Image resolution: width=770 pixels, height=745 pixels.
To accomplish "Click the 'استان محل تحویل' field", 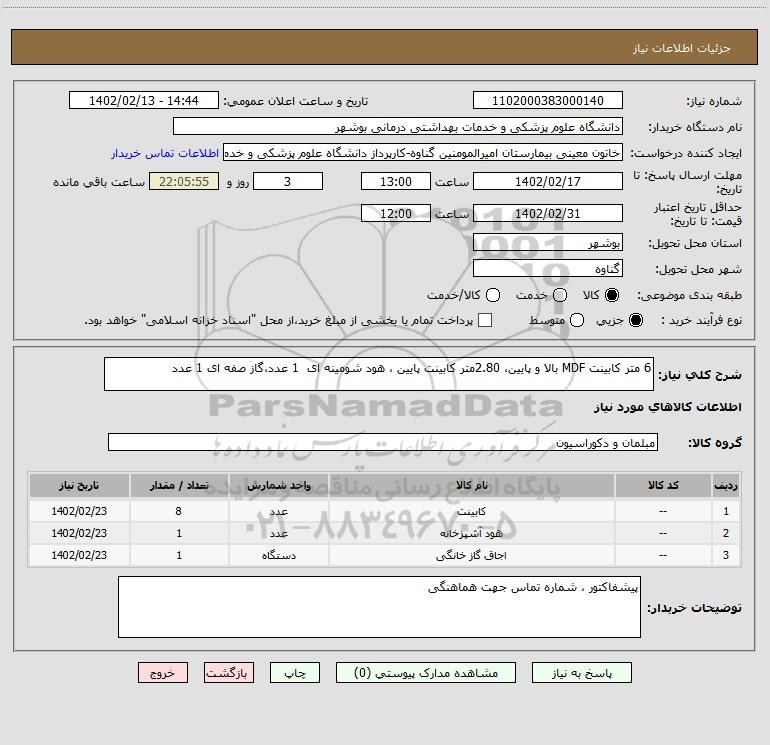I will [547, 243].
